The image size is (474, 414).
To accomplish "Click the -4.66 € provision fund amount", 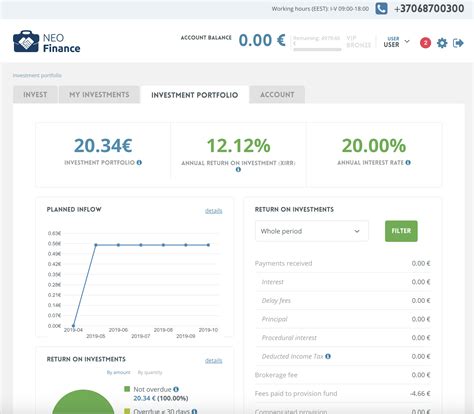I will [x=420, y=394].
